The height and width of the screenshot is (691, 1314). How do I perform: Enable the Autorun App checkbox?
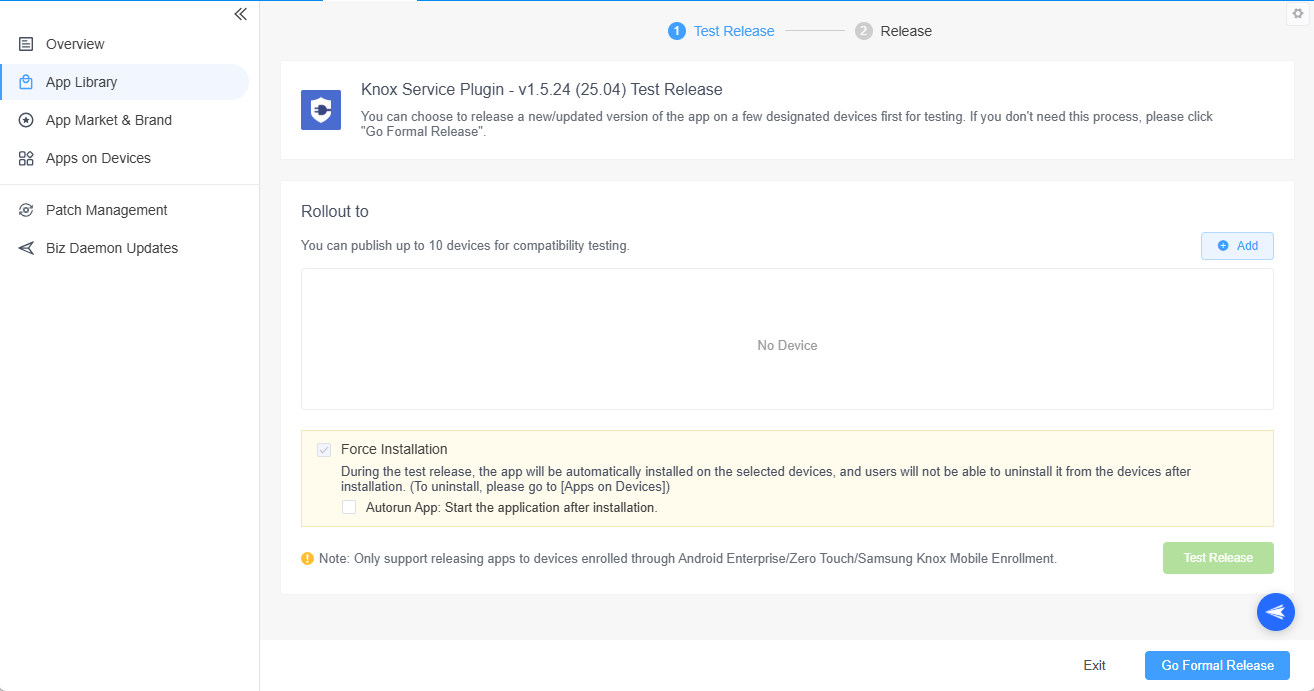click(349, 507)
